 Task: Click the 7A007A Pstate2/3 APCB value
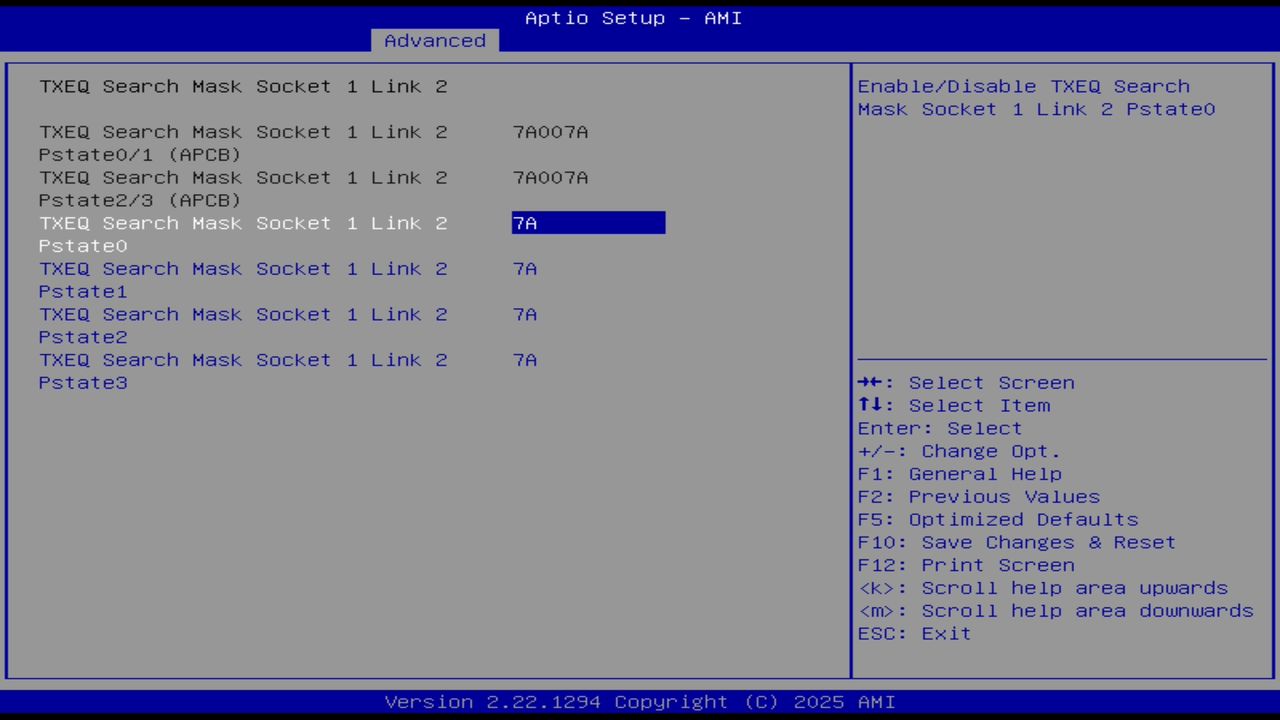click(550, 177)
